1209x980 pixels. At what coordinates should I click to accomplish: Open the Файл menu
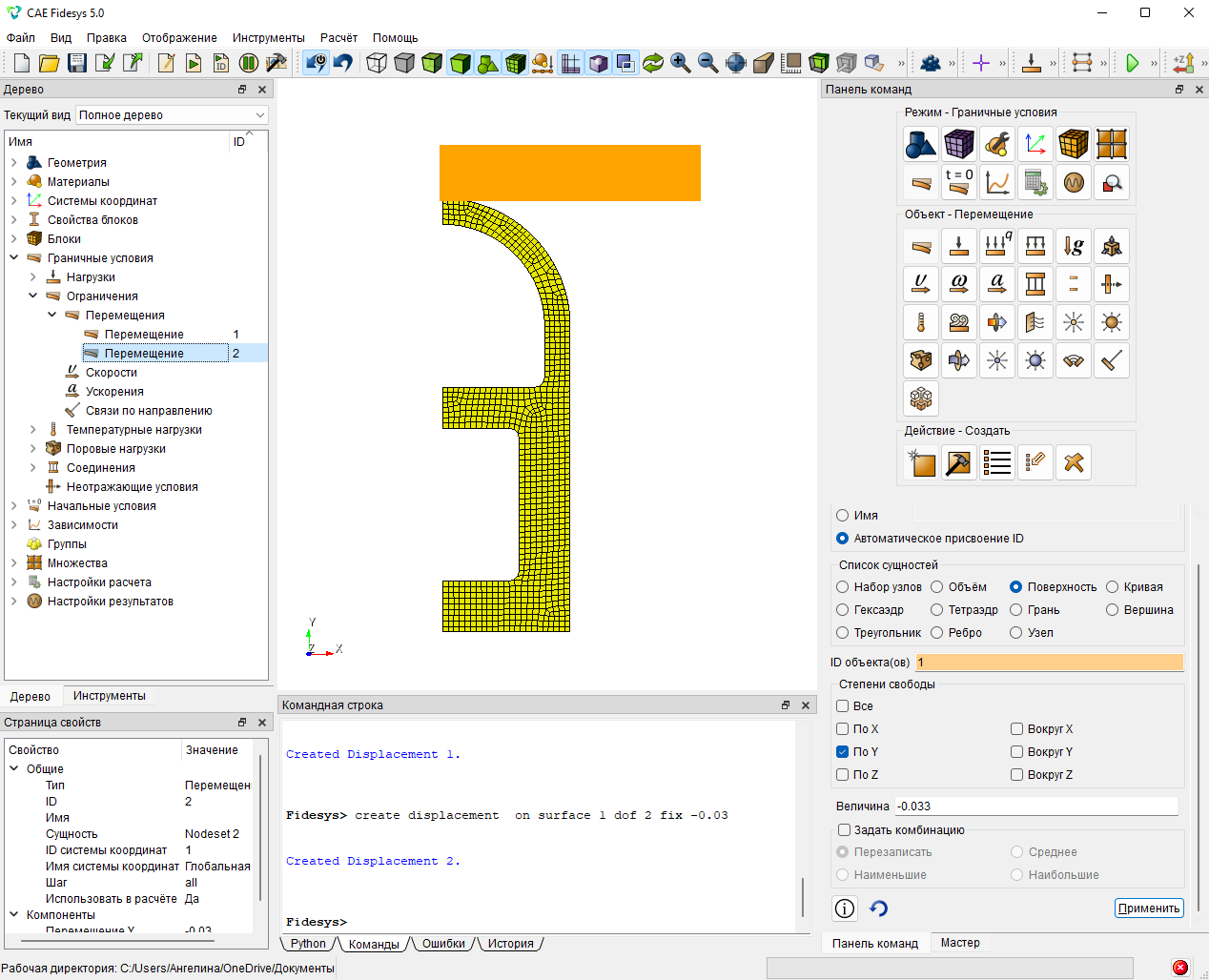21,38
